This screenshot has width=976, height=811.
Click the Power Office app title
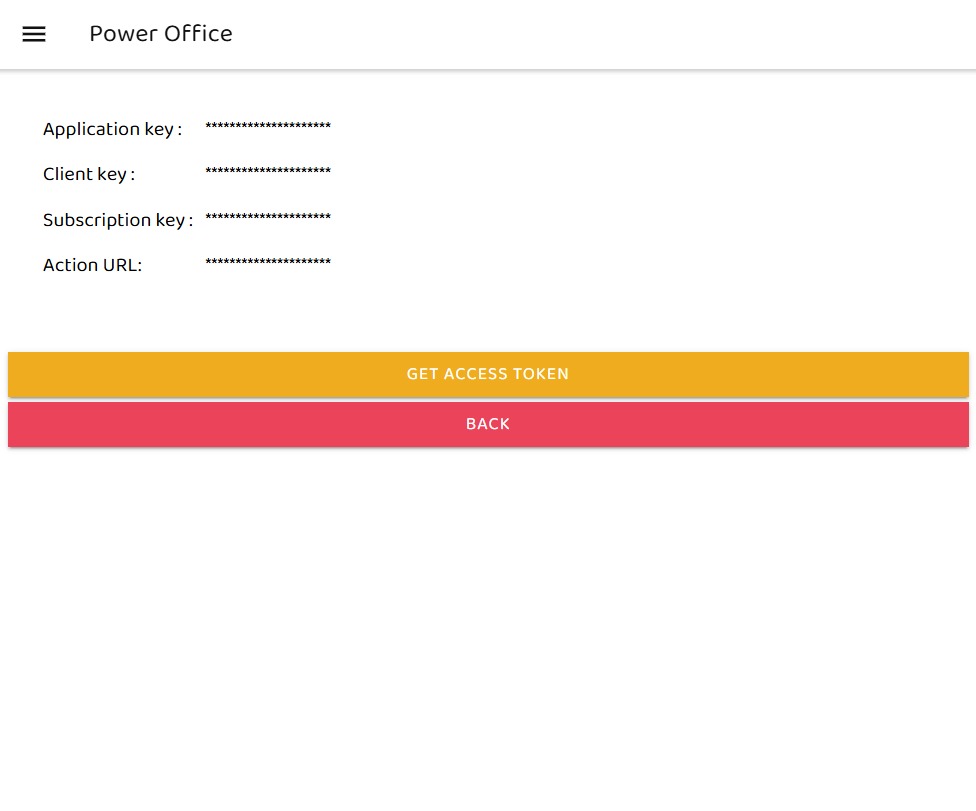pyautogui.click(x=160, y=34)
